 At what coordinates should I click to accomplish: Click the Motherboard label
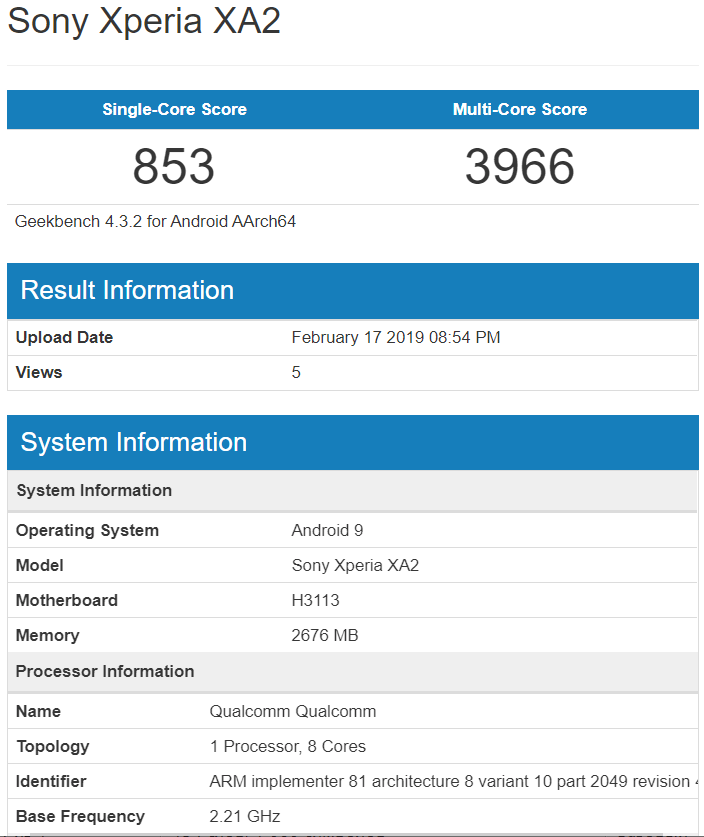point(67,601)
